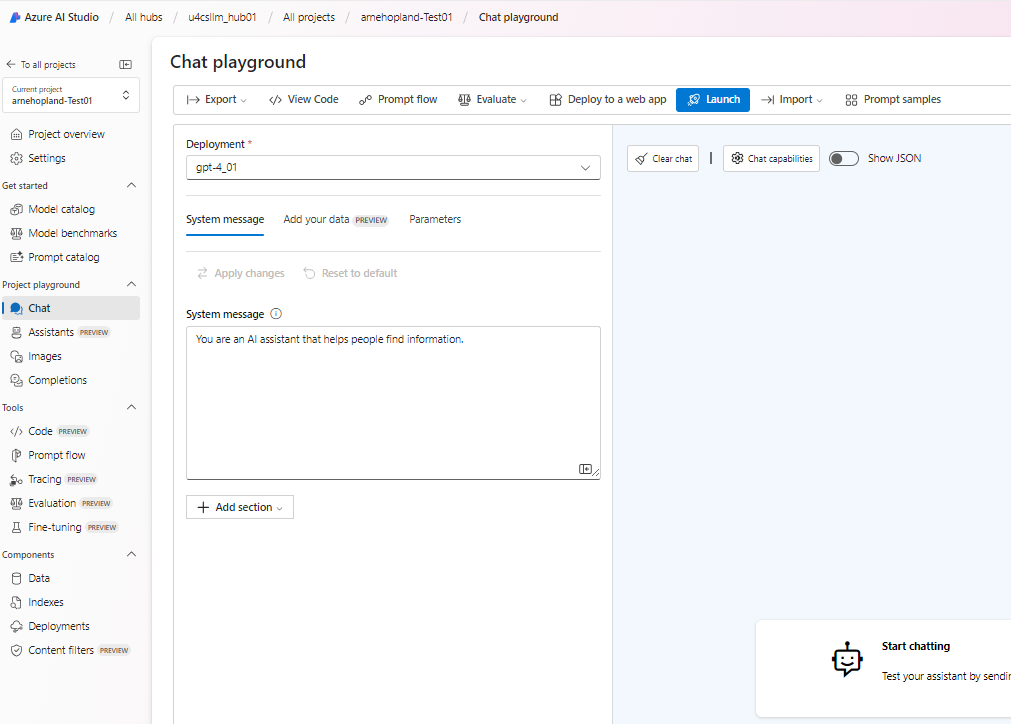Click the expand icon inside the system message box
Viewport: 1011px width, 724px height.
585,469
